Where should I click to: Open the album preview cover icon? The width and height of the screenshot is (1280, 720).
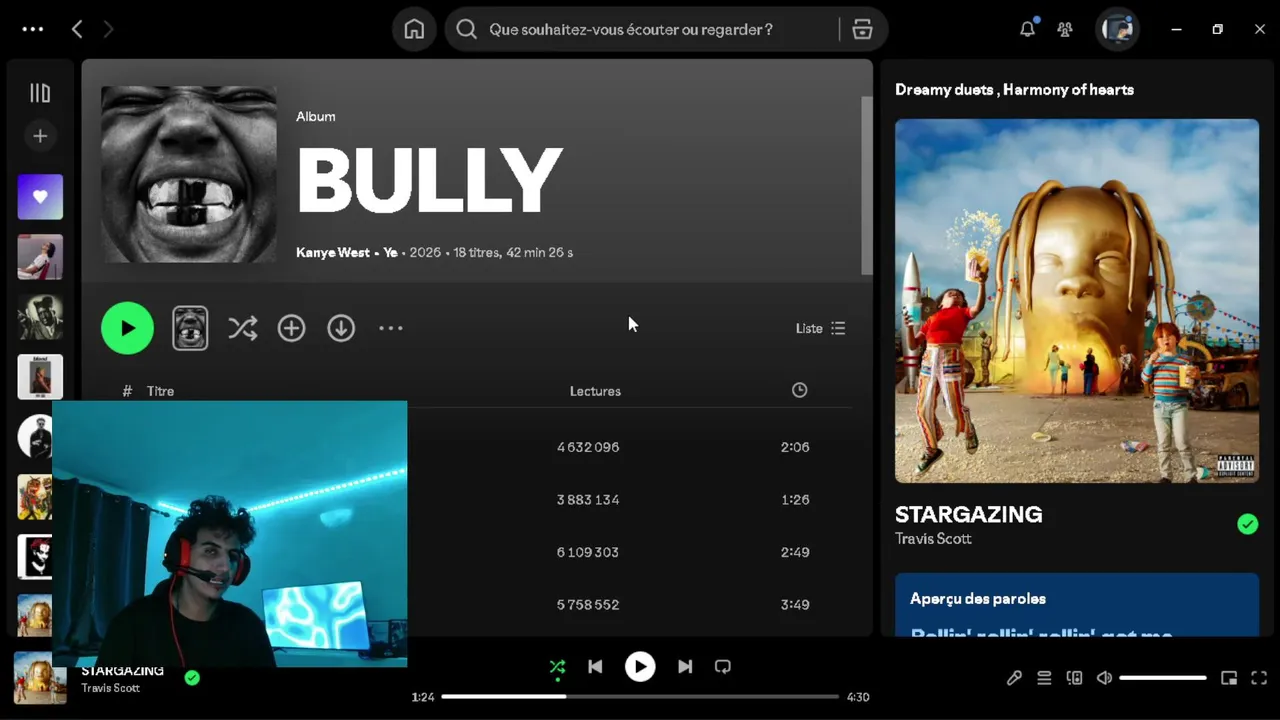190,328
